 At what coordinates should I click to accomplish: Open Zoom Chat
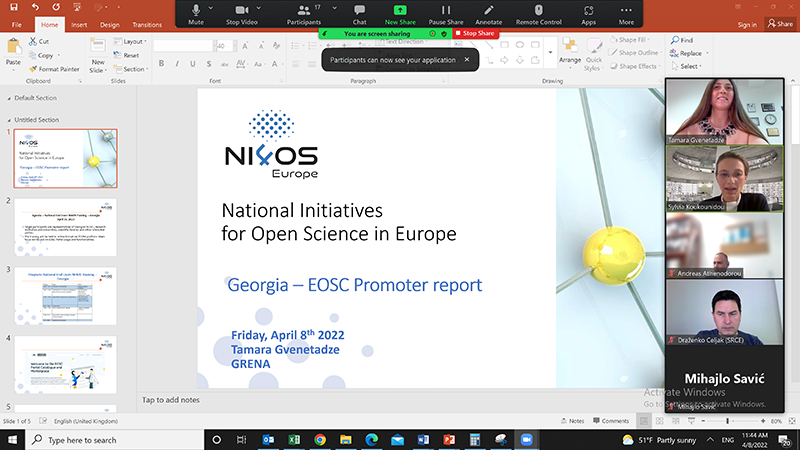(359, 14)
